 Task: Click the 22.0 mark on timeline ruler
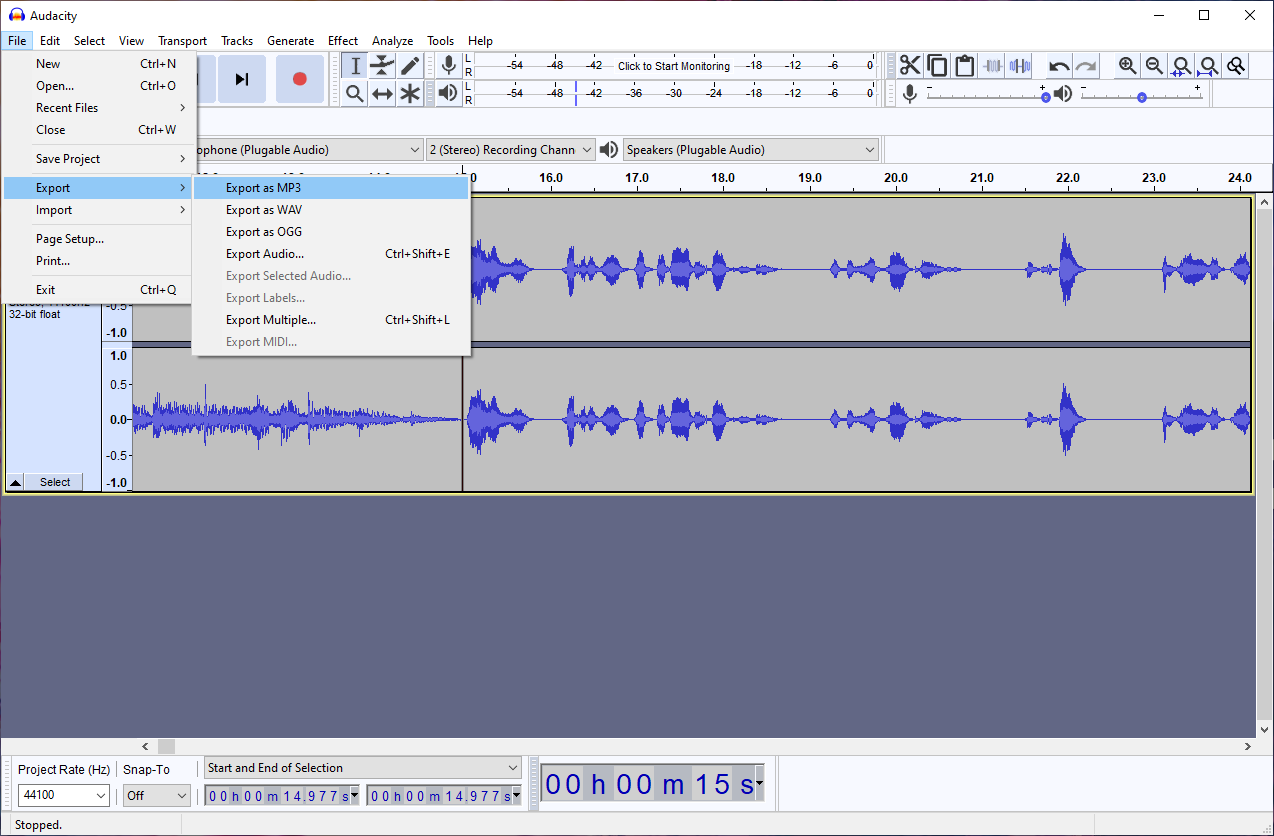[x=1068, y=178]
